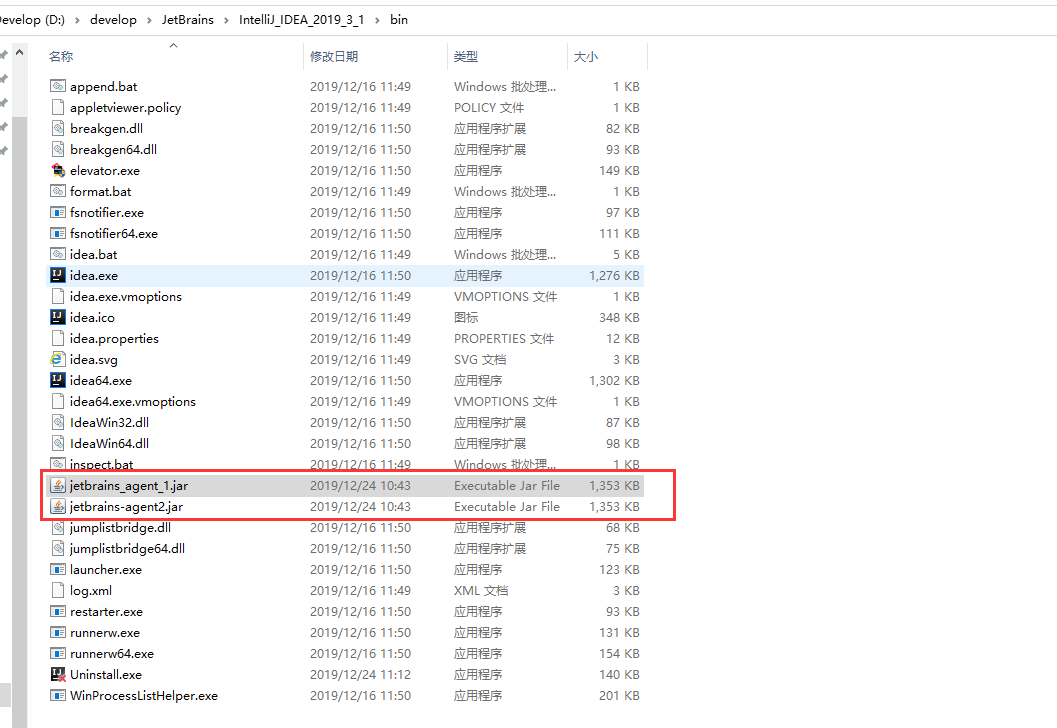Viewport: 1057px width, 728px height.
Task: Click the idea.properties file icon
Action: [x=58, y=338]
